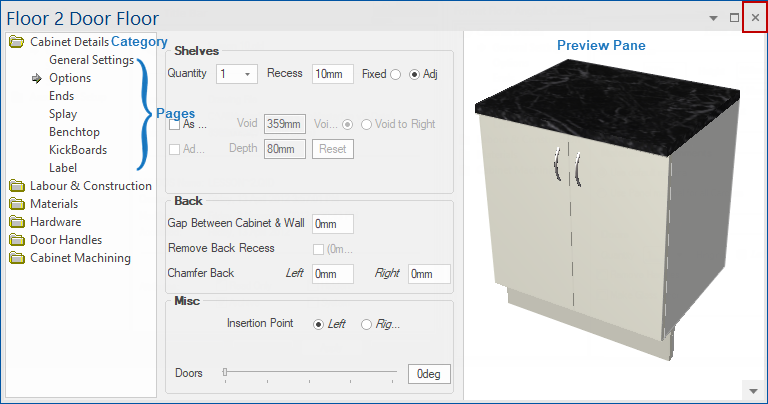This screenshot has width=768, height=404.
Task: Open the Benchtop page
Action: tap(74, 132)
